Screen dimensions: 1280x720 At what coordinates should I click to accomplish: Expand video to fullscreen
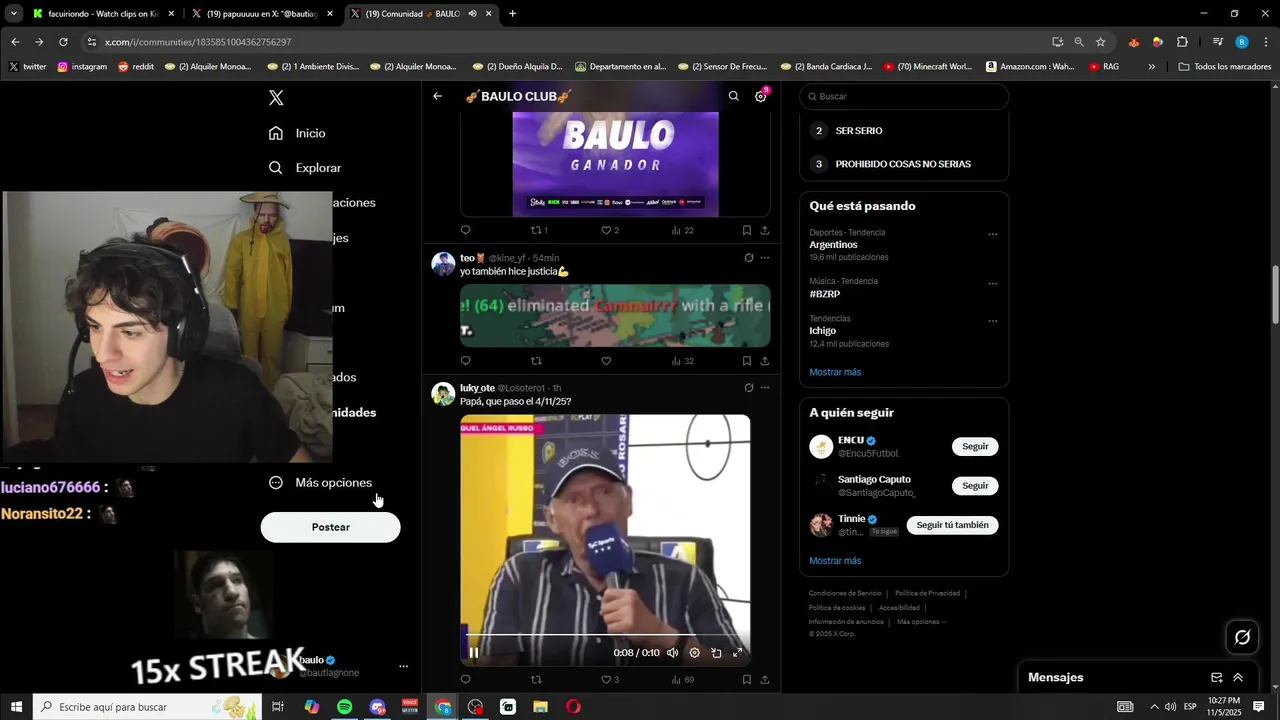[738, 653]
